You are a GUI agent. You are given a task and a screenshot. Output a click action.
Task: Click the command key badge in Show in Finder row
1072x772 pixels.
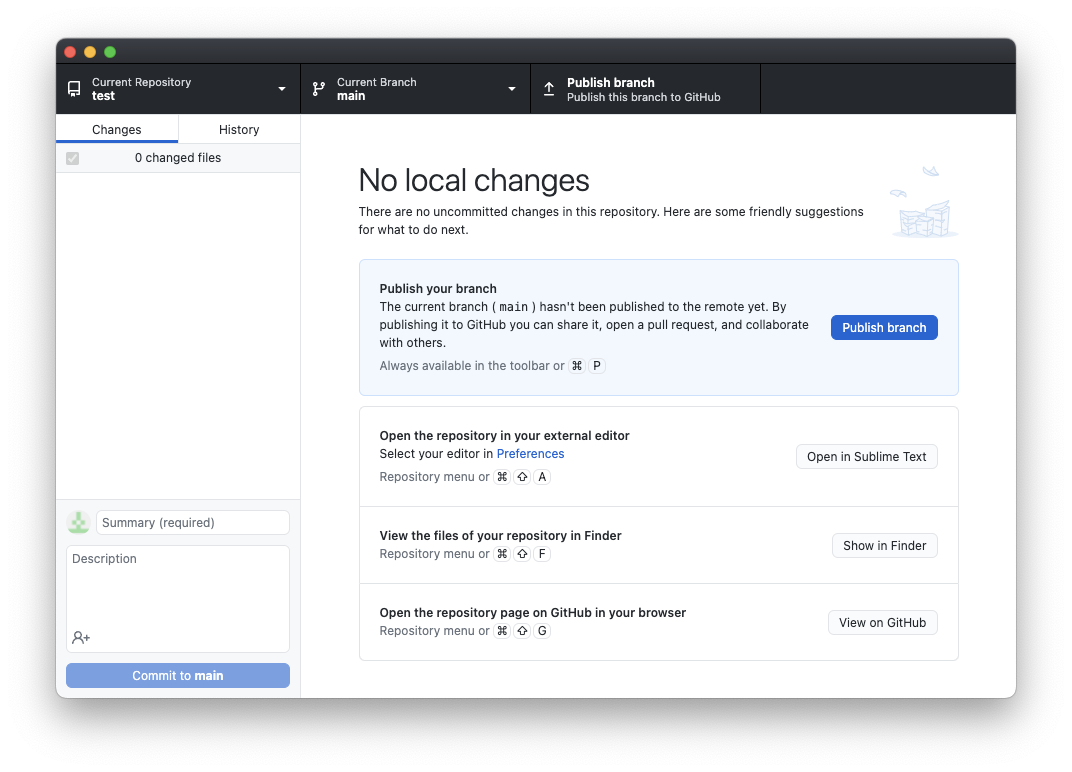pos(502,553)
